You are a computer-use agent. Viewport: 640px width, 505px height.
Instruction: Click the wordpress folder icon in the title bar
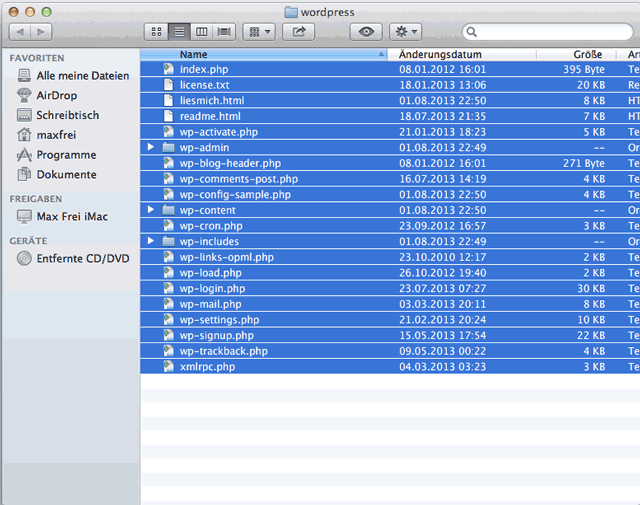tap(291, 12)
